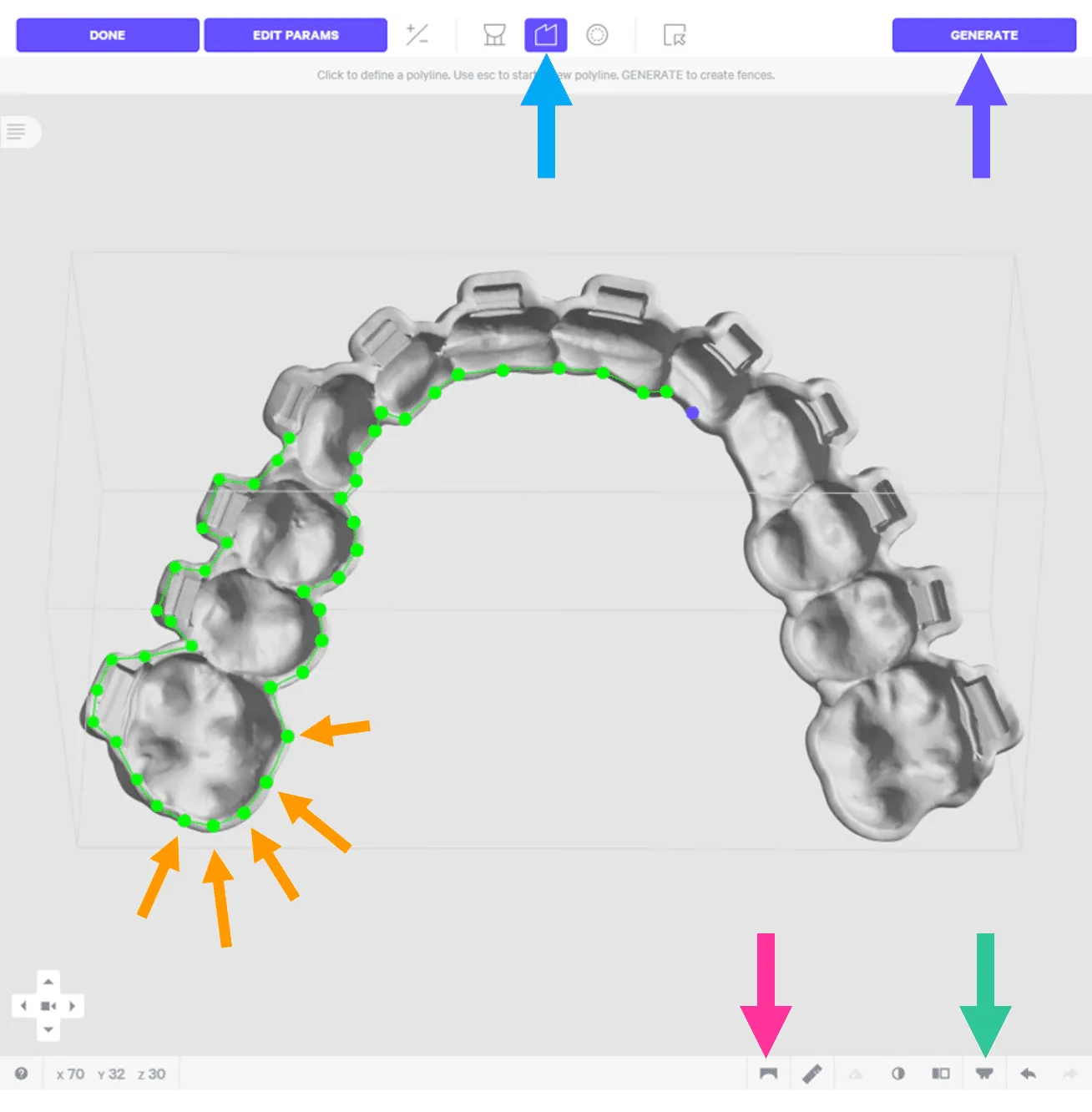Rotate camera view down arrow
Viewport: 1092px width, 1112px height.
48,1029
